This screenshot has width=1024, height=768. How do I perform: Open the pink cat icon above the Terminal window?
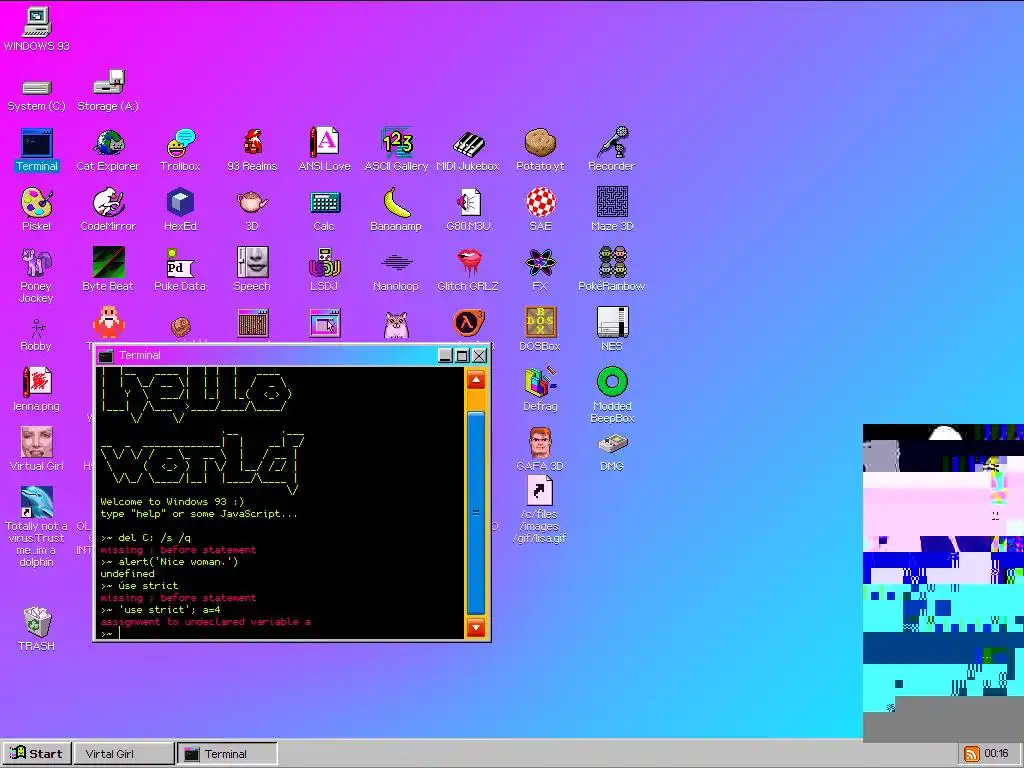pos(396,325)
